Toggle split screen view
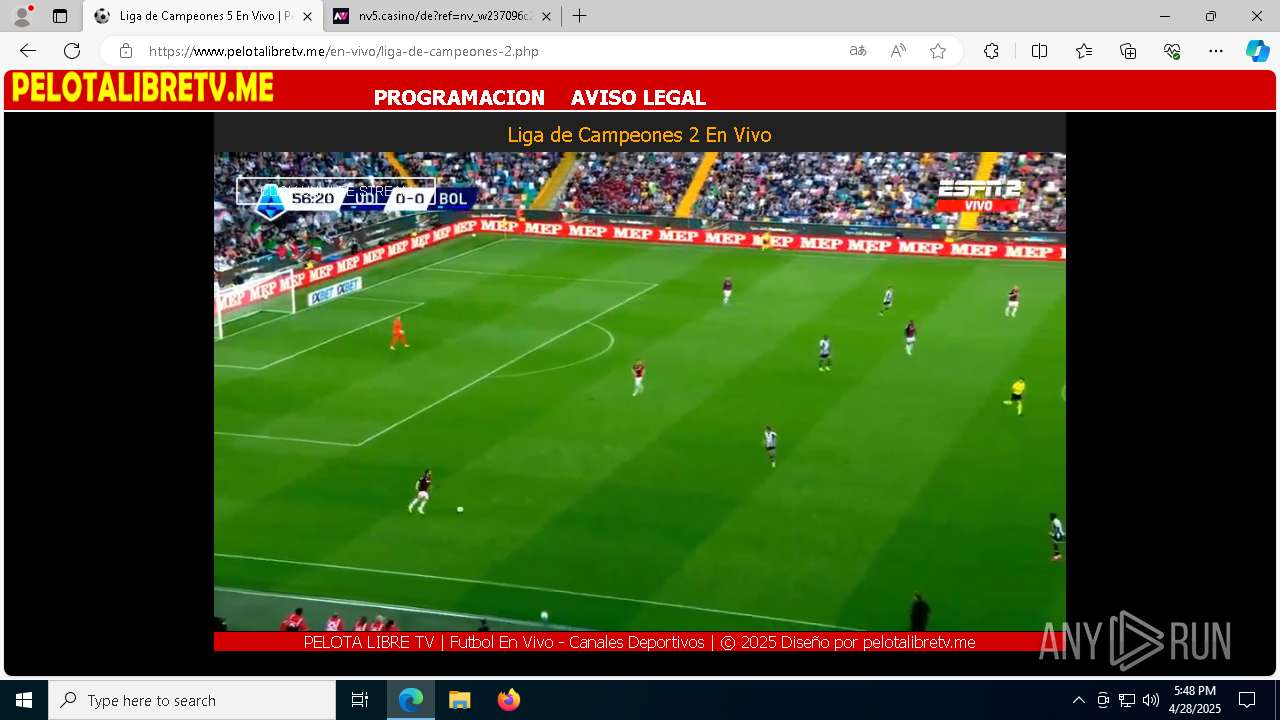 1039,51
